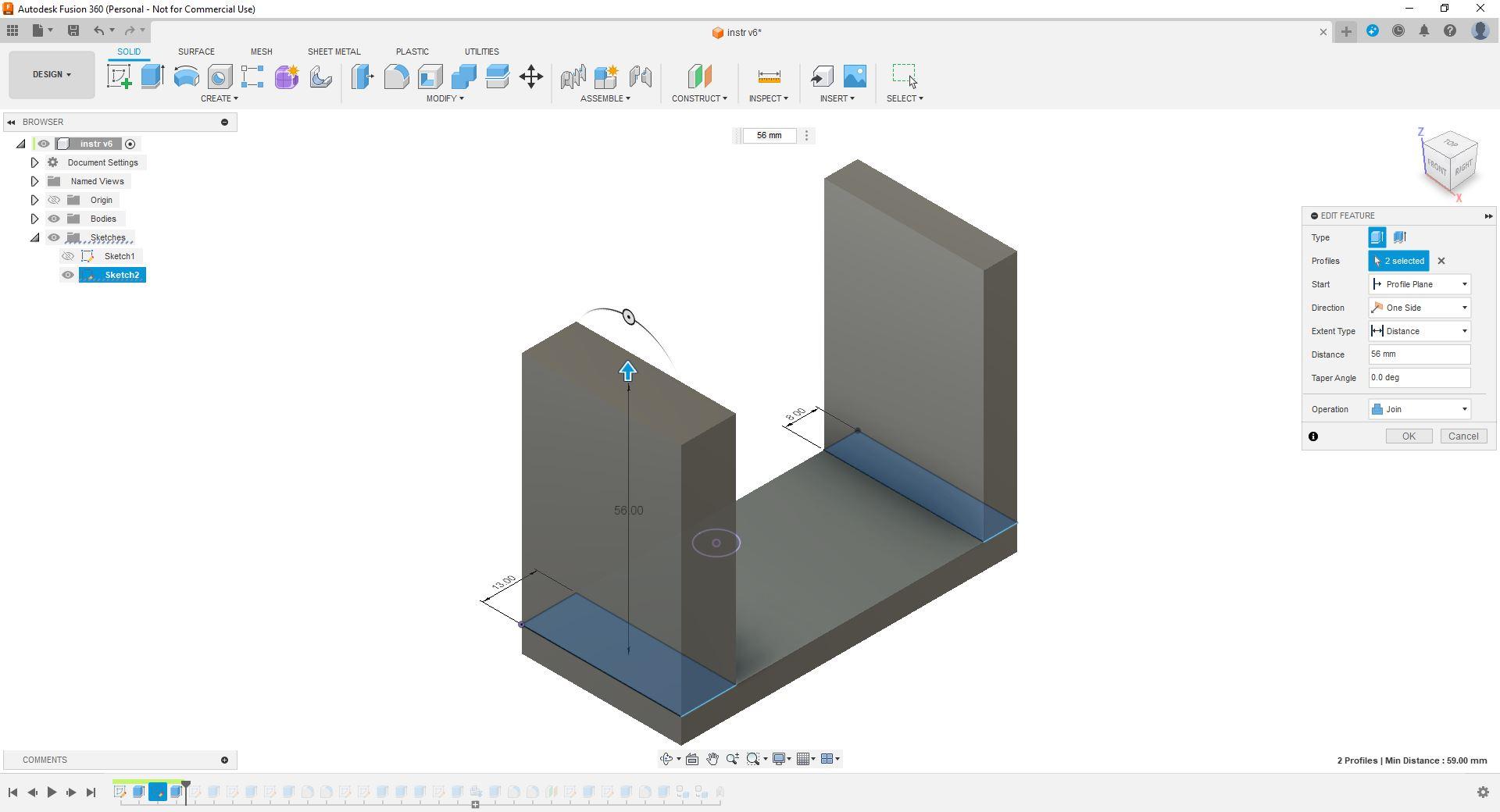
Task: Activate the Move/Copy tool
Action: click(x=531, y=77)
